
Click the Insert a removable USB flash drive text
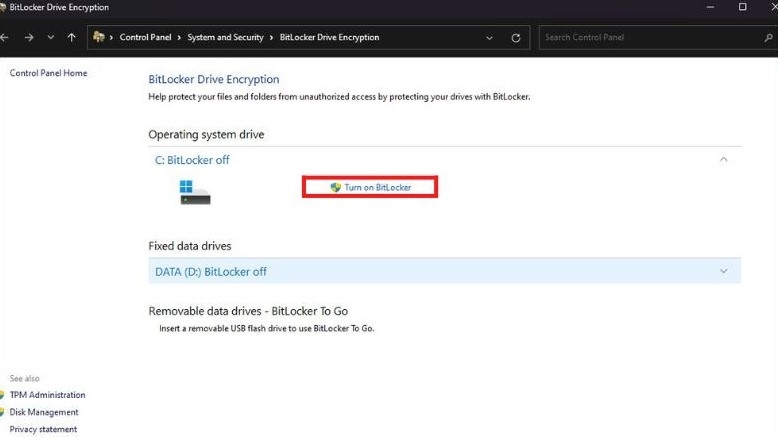266,328
